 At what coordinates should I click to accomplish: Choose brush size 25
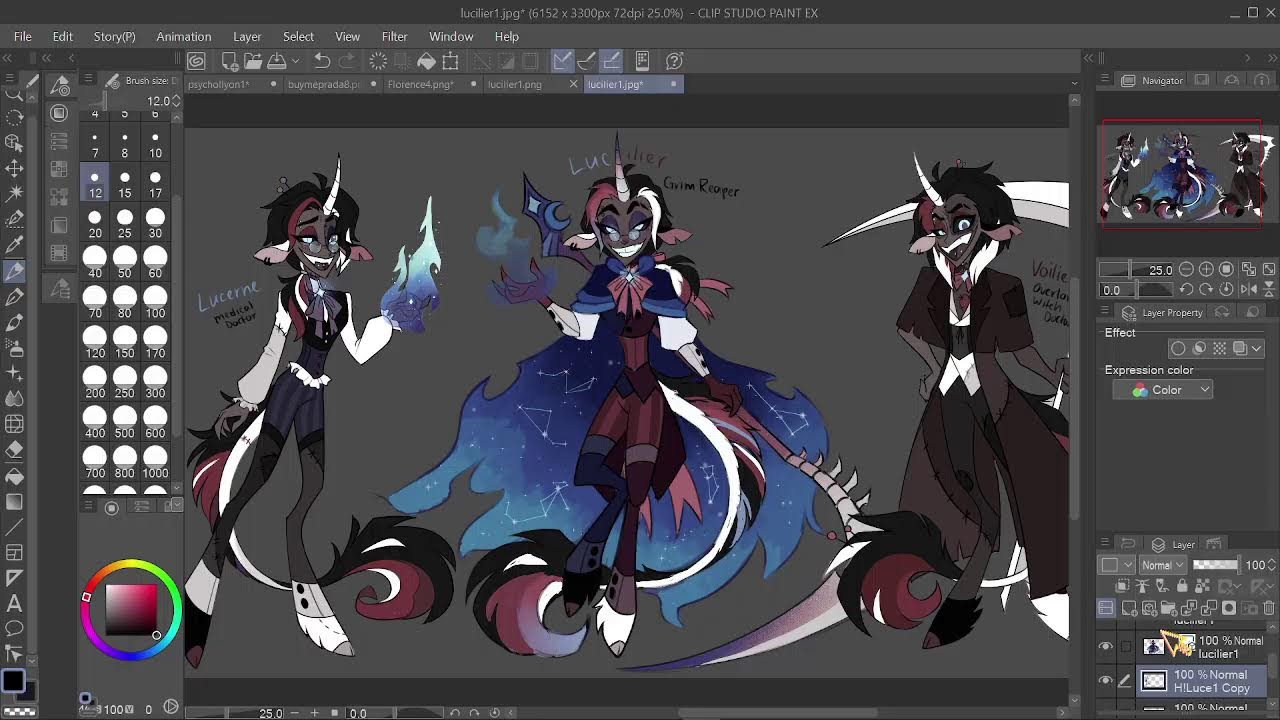(x=125, y=223)
